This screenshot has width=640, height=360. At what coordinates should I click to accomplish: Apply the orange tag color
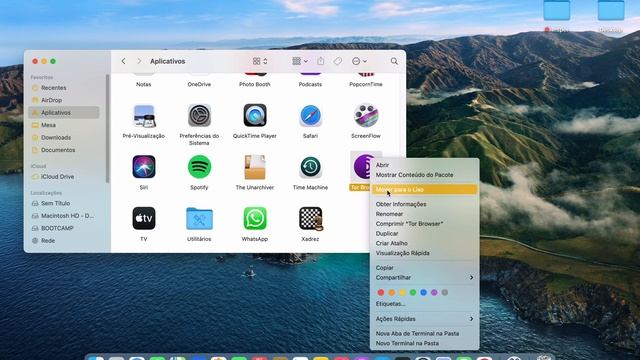[391, 292]
